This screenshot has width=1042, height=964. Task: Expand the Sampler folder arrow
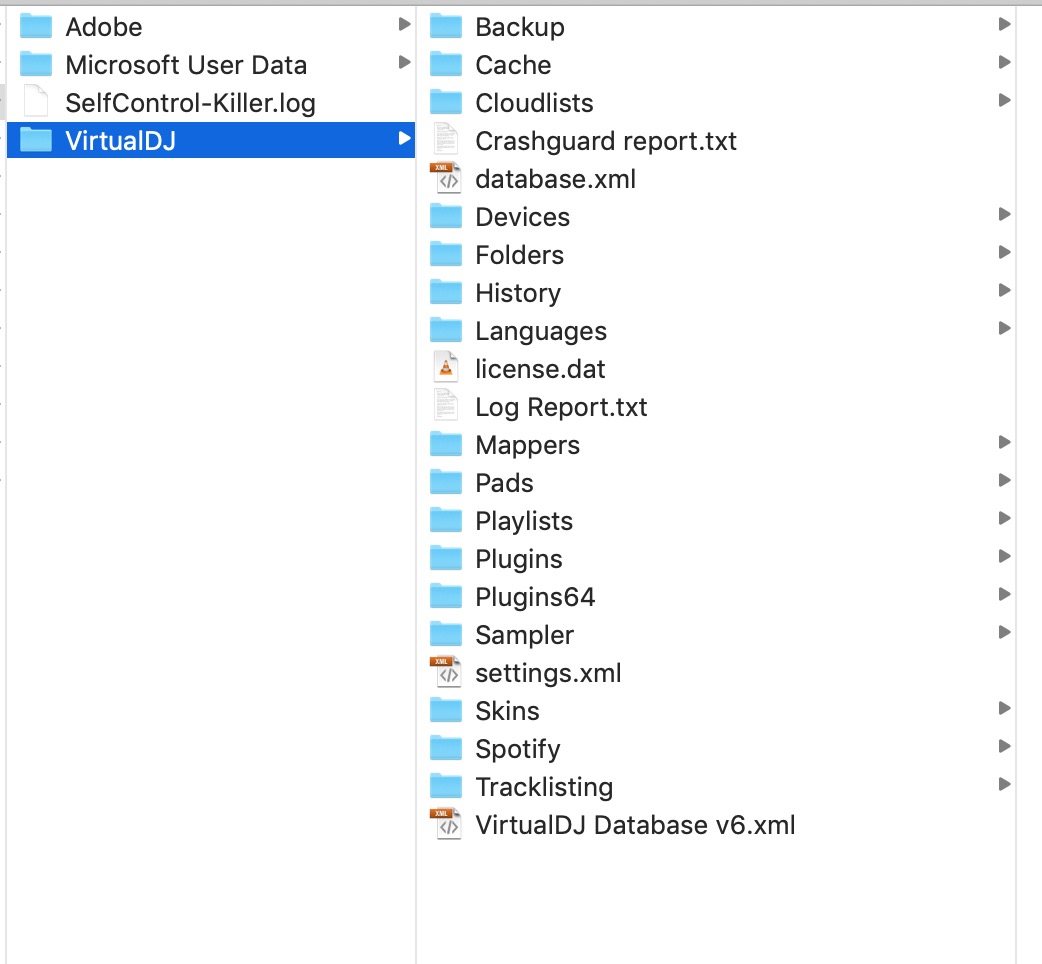1005,632
